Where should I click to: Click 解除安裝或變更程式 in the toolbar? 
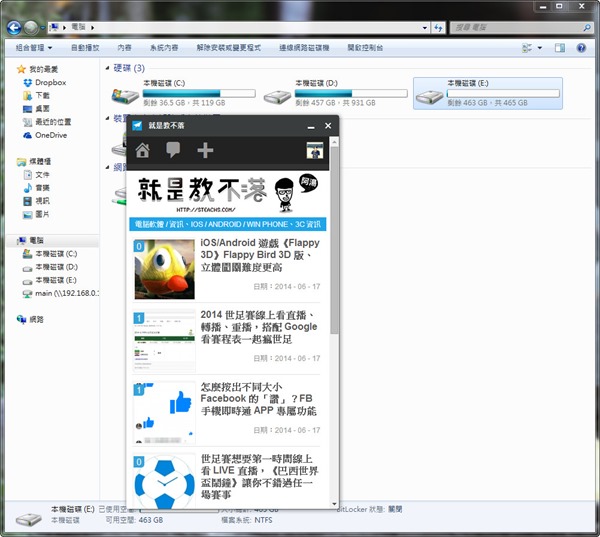click(x=227, y=47)
